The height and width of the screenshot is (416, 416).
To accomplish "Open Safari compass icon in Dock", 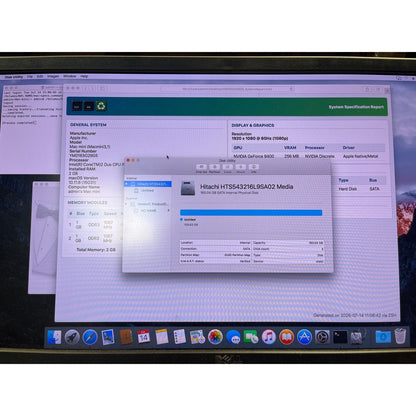I will (90, 337).
